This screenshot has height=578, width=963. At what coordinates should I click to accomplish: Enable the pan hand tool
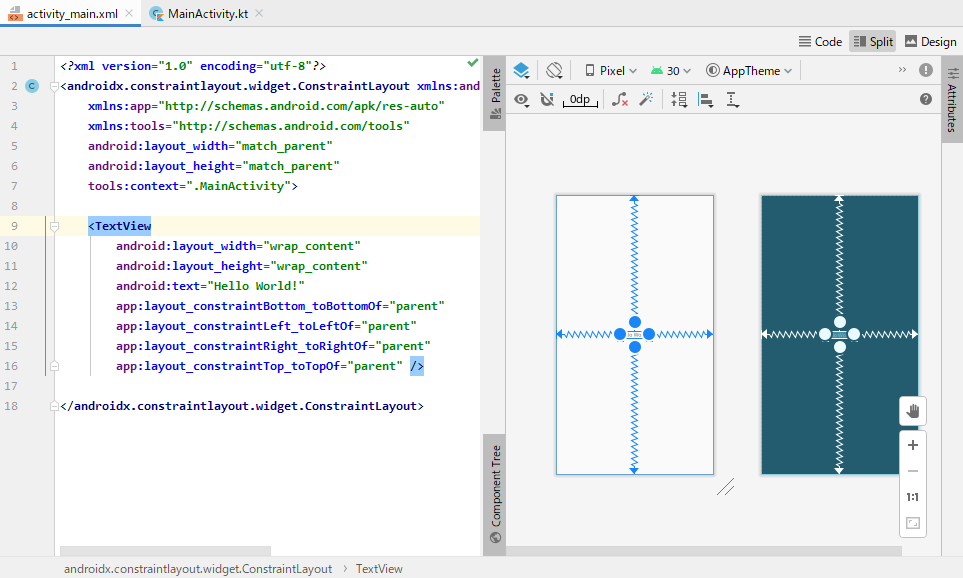coord(913,411)
